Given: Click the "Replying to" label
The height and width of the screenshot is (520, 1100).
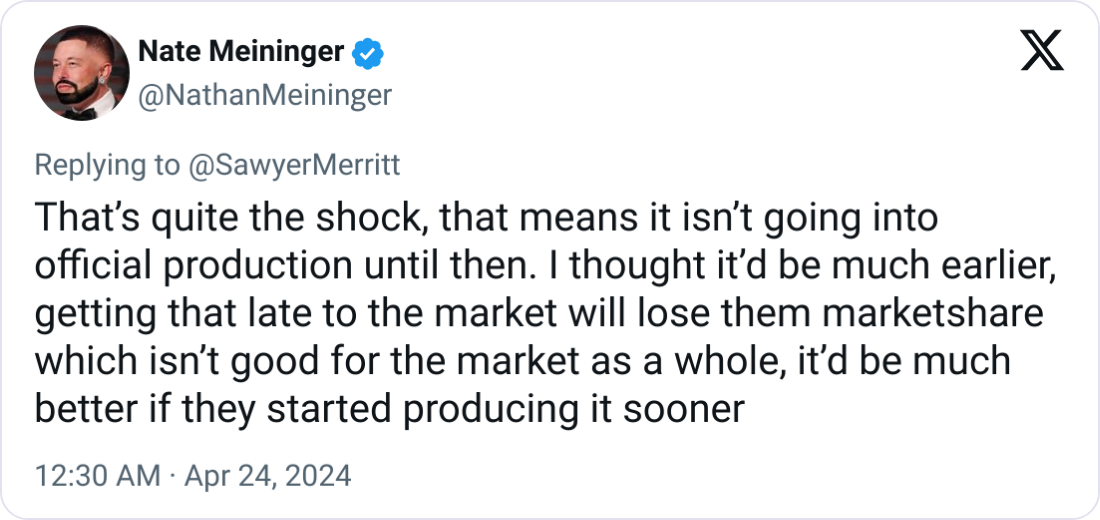Looking at the screenshot, I should coord(105,165).
